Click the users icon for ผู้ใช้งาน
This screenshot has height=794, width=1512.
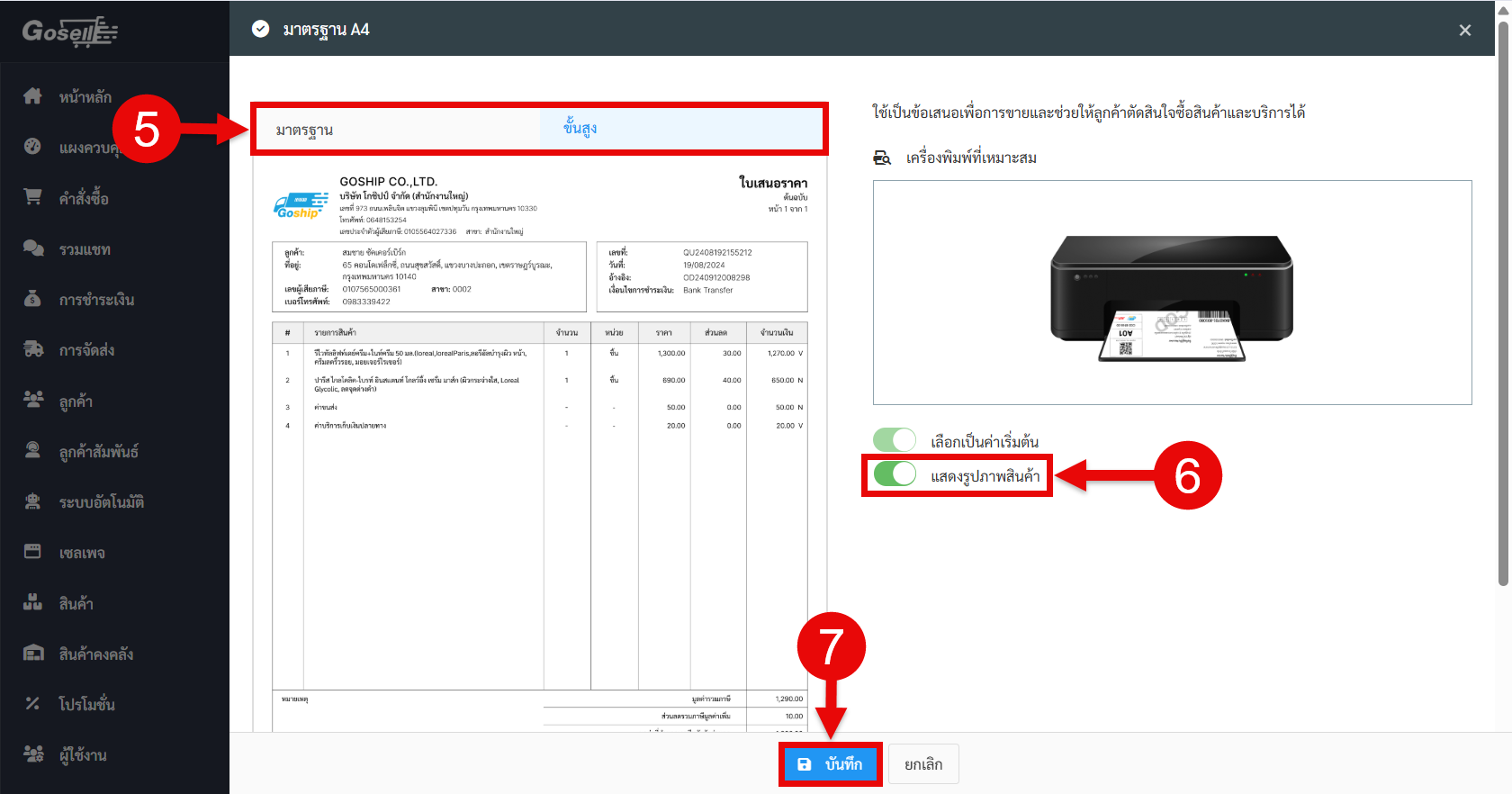[x=33, y=753]
